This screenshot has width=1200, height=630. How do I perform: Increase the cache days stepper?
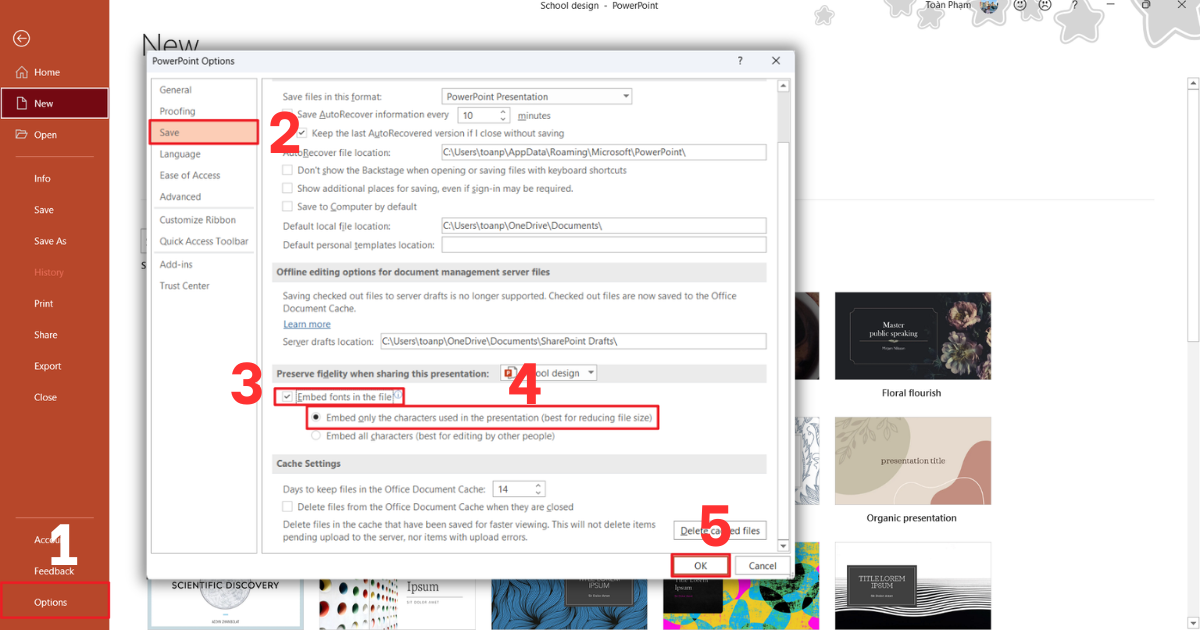click(x=539, y=485)
